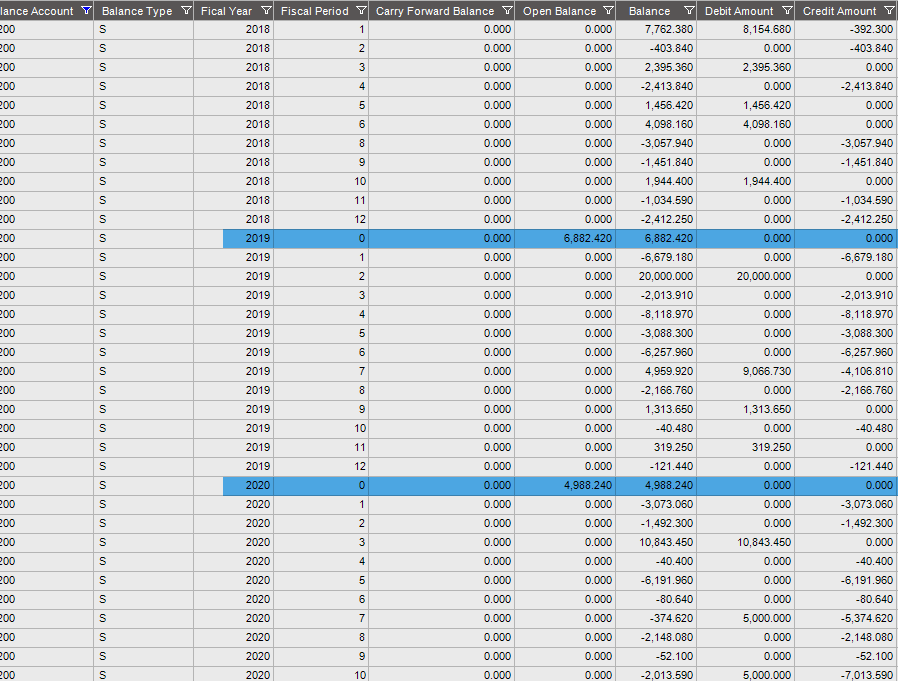Open filter on Carry Forward Balance column
The image size is (898, 681).
click(507, 10)
